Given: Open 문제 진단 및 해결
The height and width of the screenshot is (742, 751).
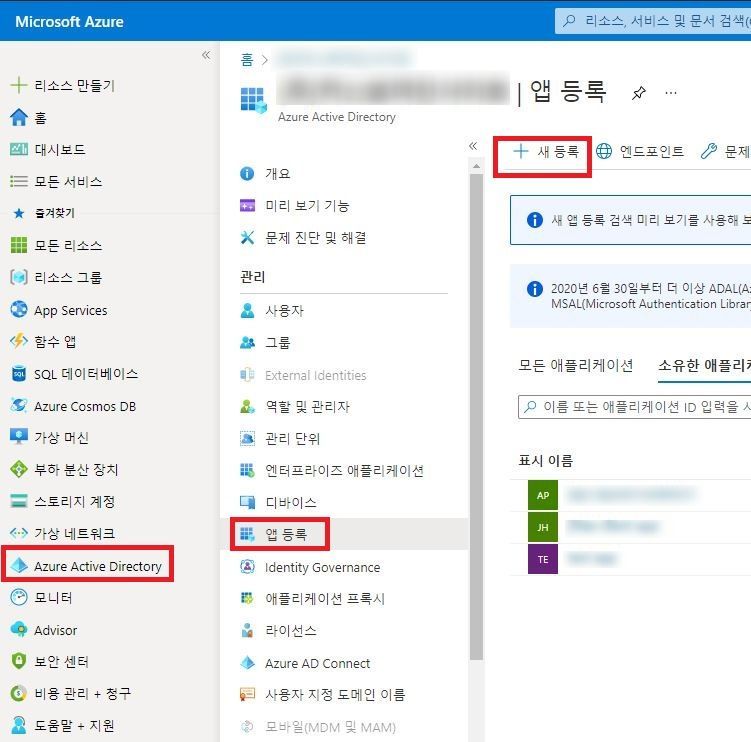Looking at the screenshot, I should coord(303,238).
